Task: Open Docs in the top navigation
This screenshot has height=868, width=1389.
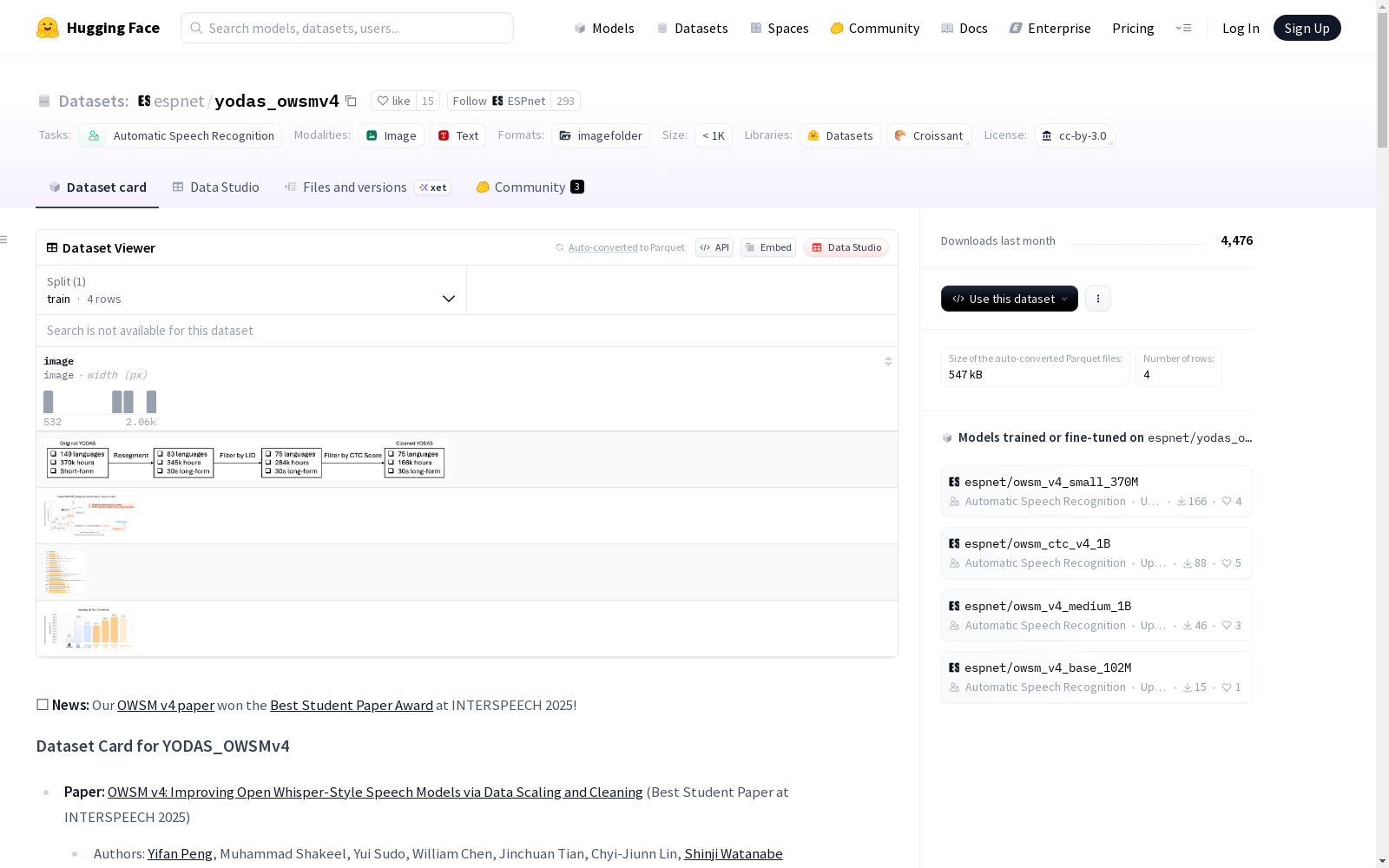Action: click(964, 28)
